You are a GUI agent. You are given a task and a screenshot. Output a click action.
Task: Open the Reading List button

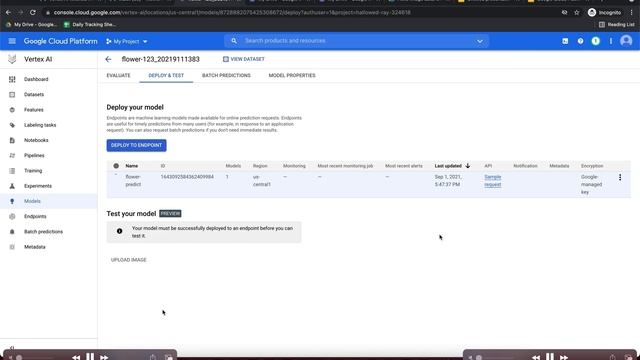click(617, 24)
